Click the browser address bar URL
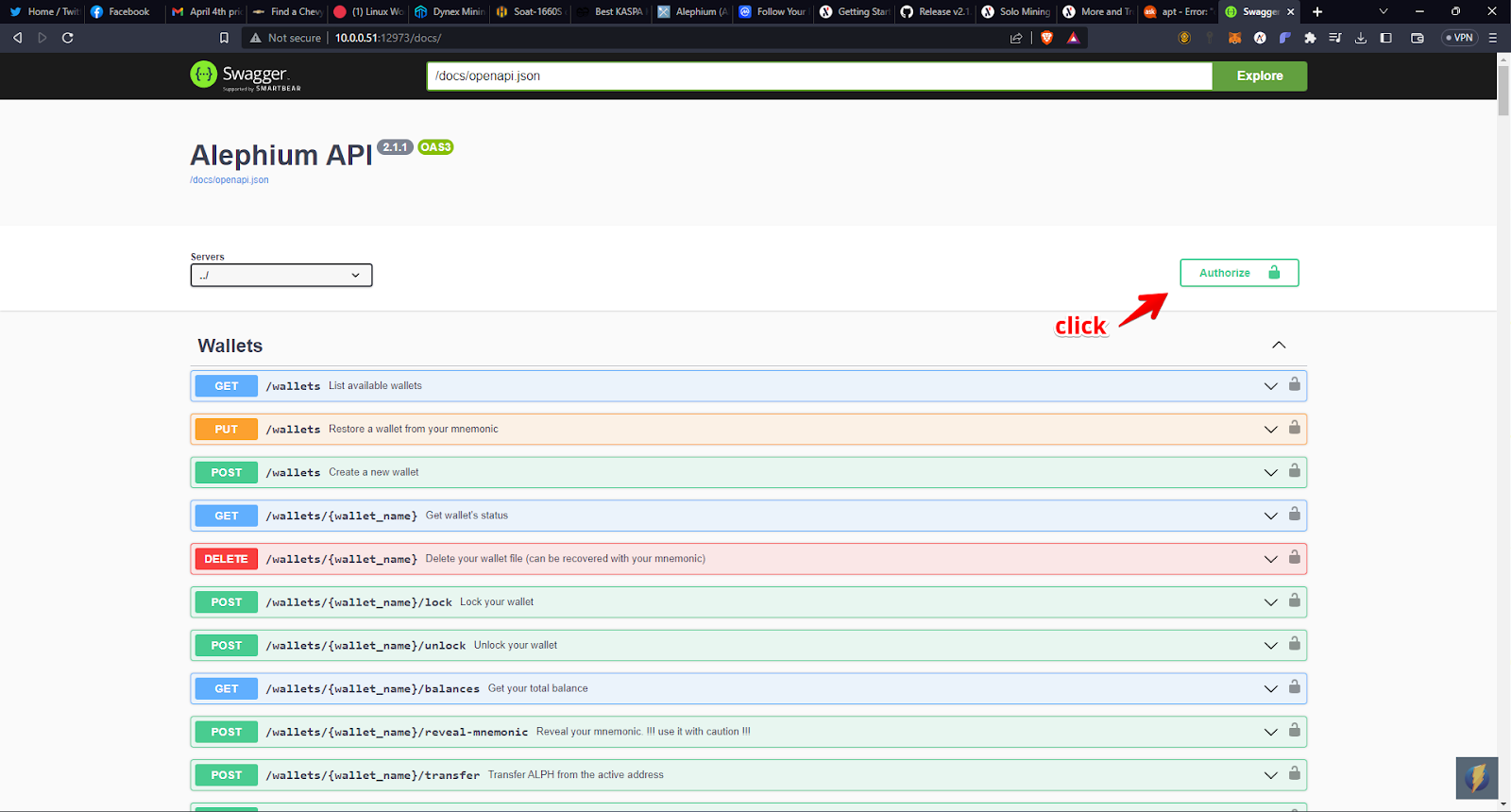Image resolution: width=1511 pixels, height=812 pixels. pyautogui.click(x=388, y=38)
